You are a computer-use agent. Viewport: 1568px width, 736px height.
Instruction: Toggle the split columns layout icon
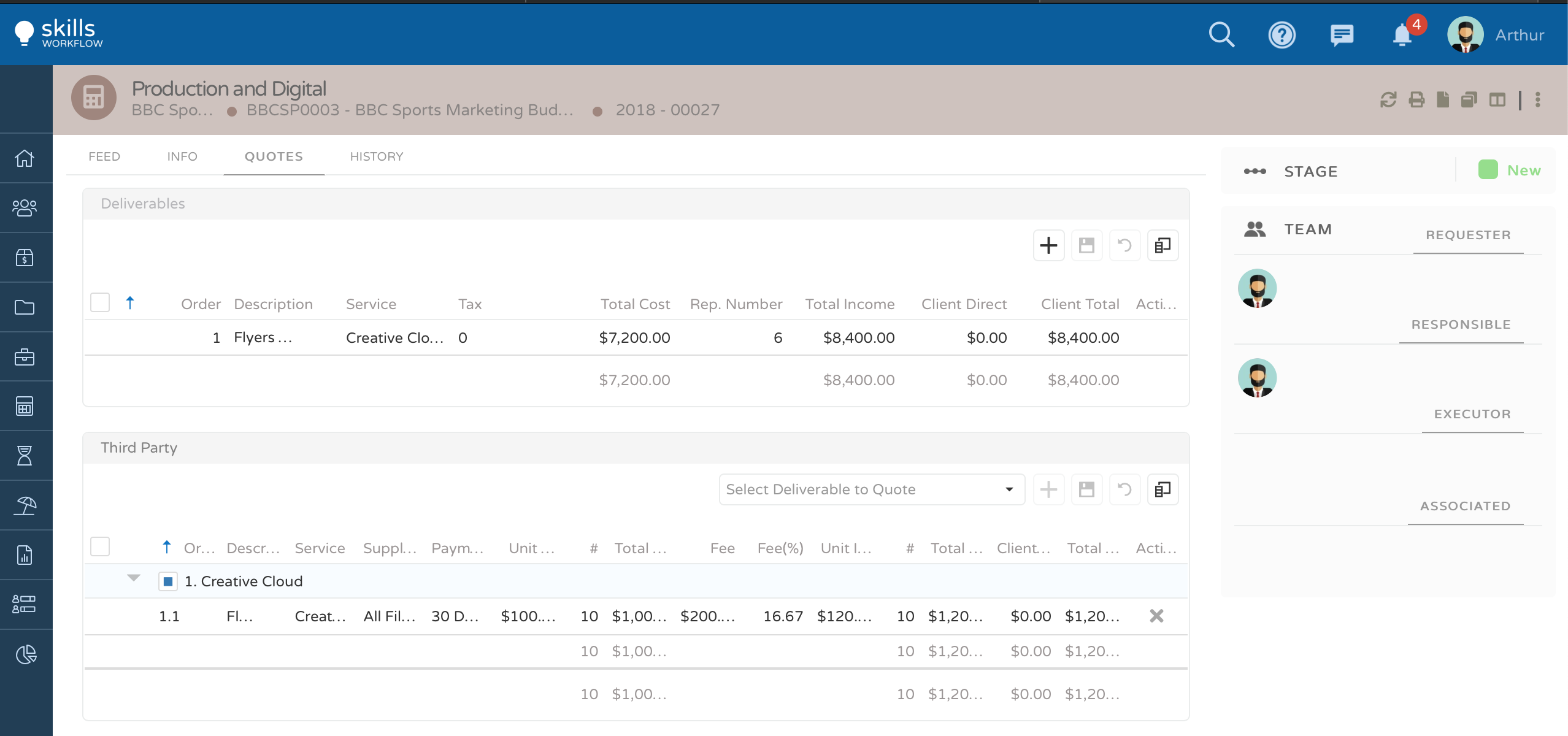tap(1497, 99)
